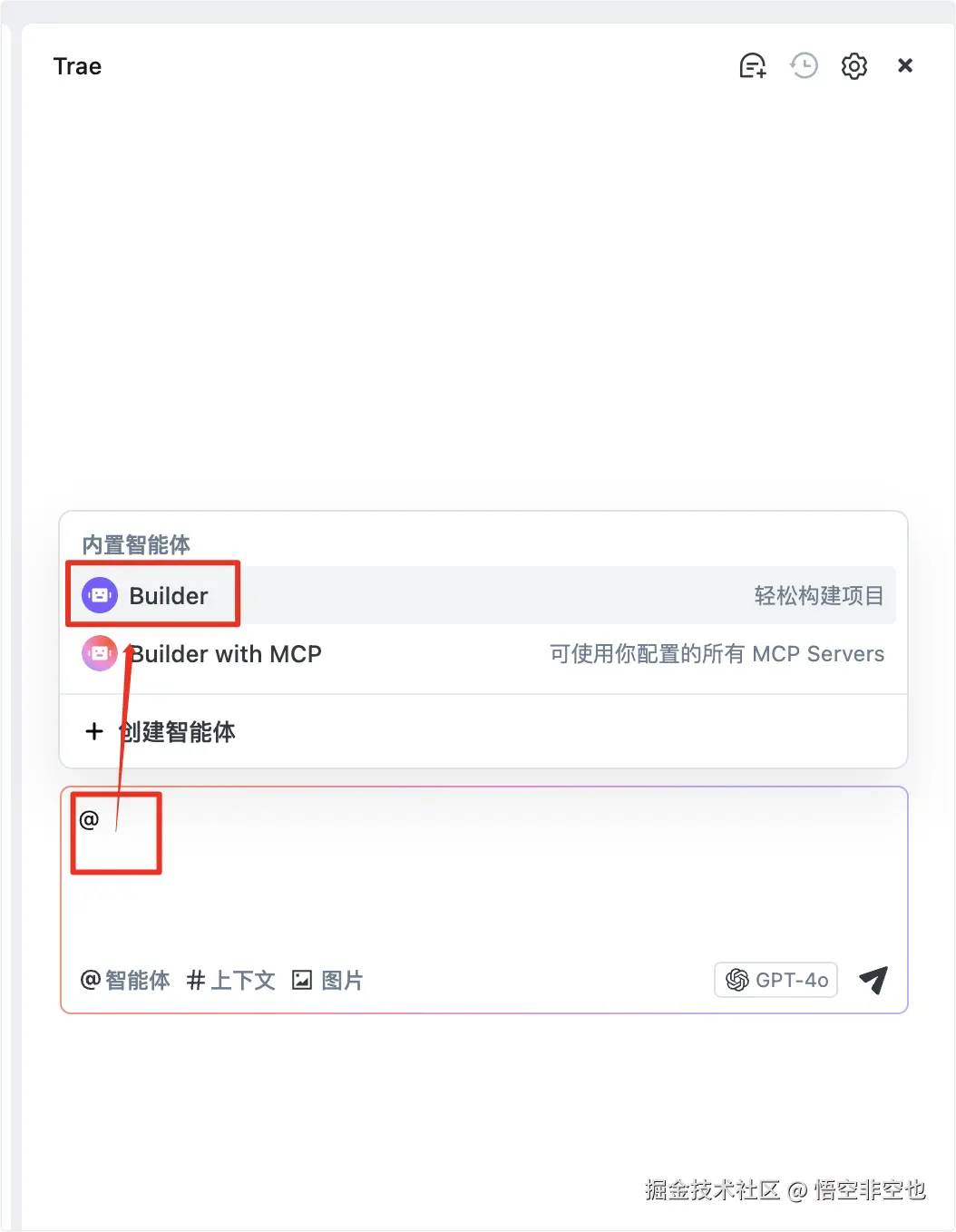Open chat history clock icon
The height and width of the screenshot is (1232, 956).
click(804, 66)
